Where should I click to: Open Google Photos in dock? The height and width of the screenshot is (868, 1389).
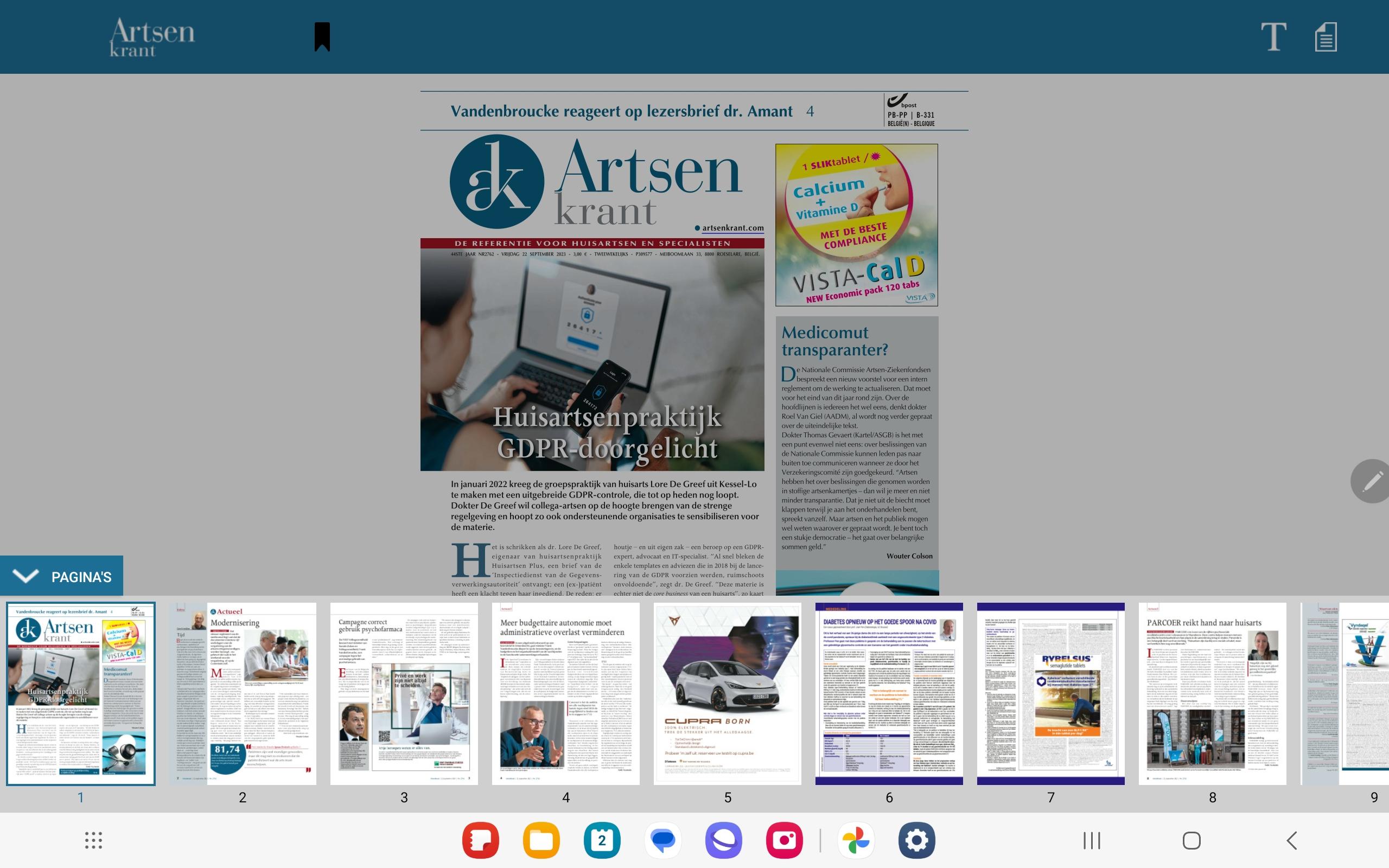pos(856,840)
